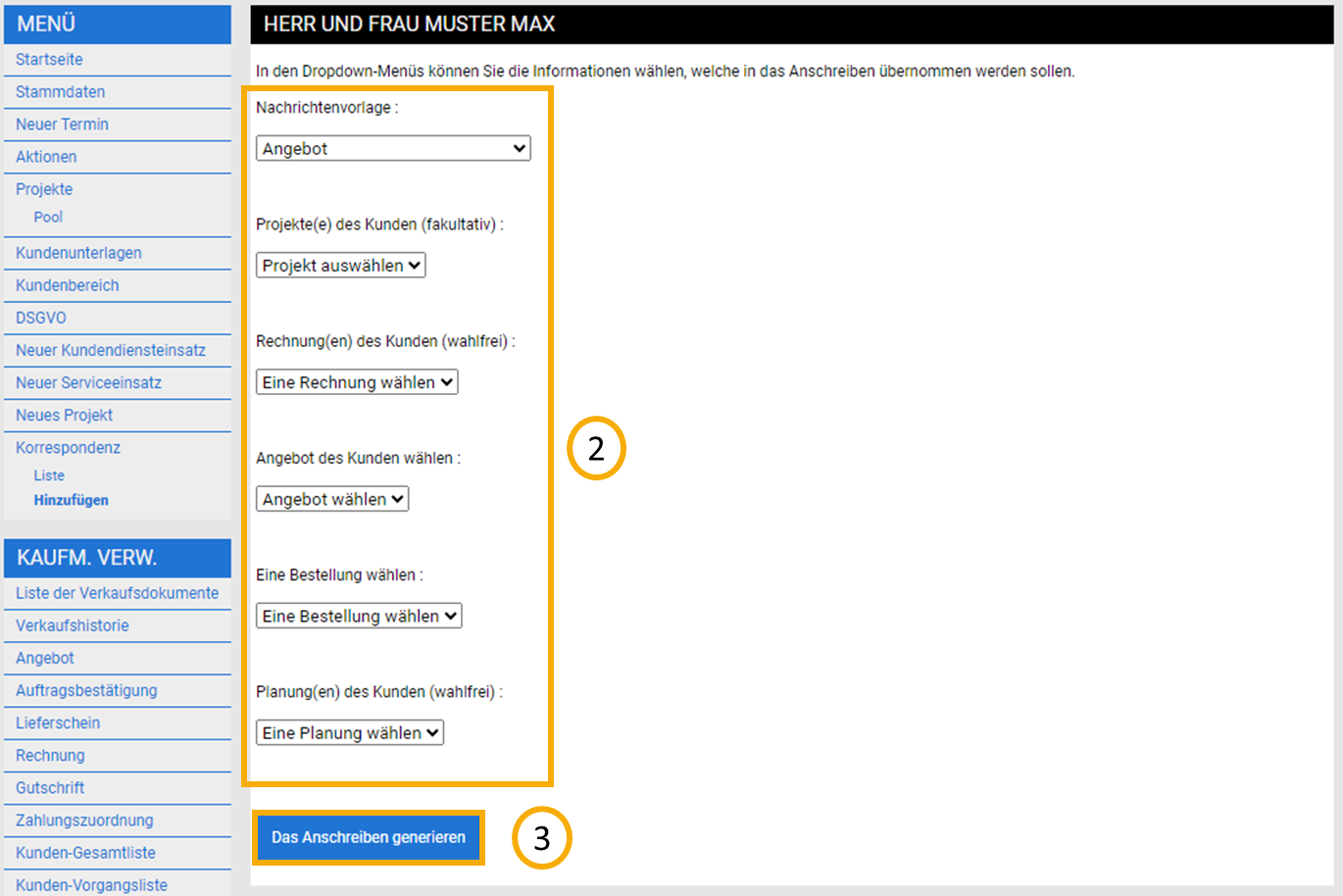Open the Eine Bestellung wählen dropdown
This screenshot has height=896, width=1343.
coord(359,616)
